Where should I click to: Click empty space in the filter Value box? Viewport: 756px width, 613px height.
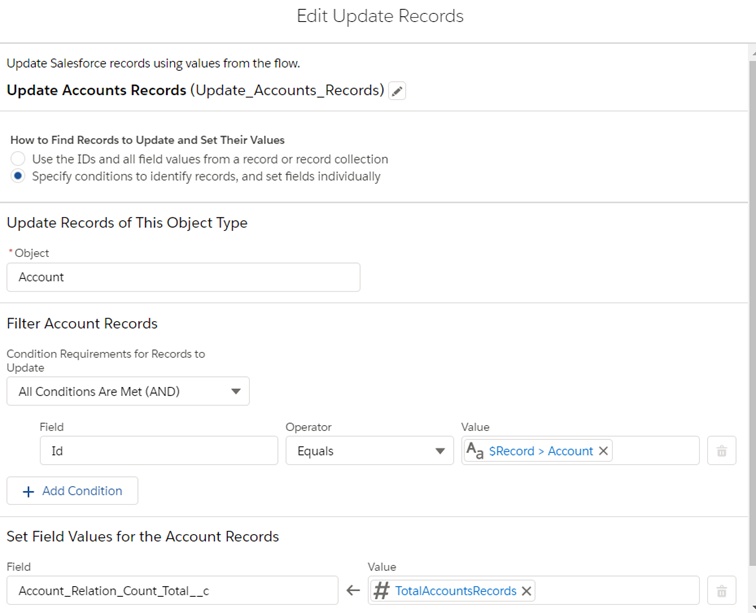655,451
